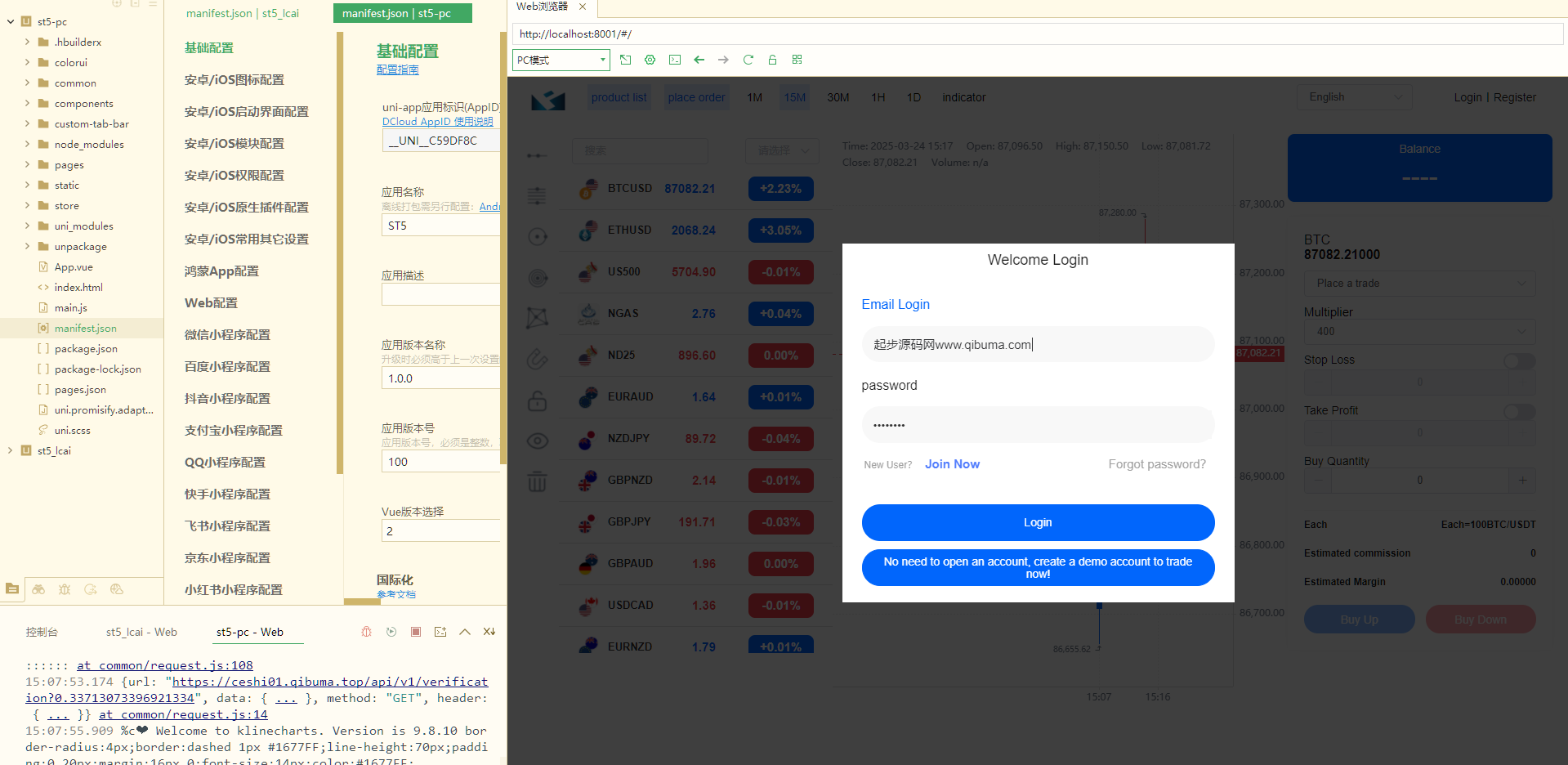Open the 控制台 console tab
Screen dimensions: 1568x765
(x=42, y=632)
